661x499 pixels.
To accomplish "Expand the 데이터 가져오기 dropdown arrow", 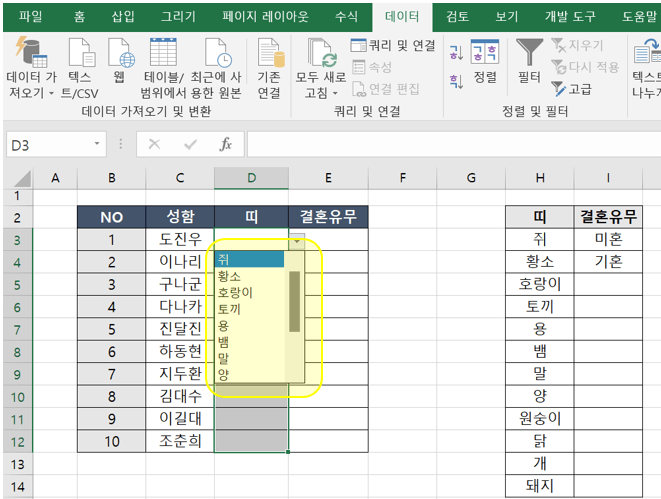I will click(x=51, y=93).
